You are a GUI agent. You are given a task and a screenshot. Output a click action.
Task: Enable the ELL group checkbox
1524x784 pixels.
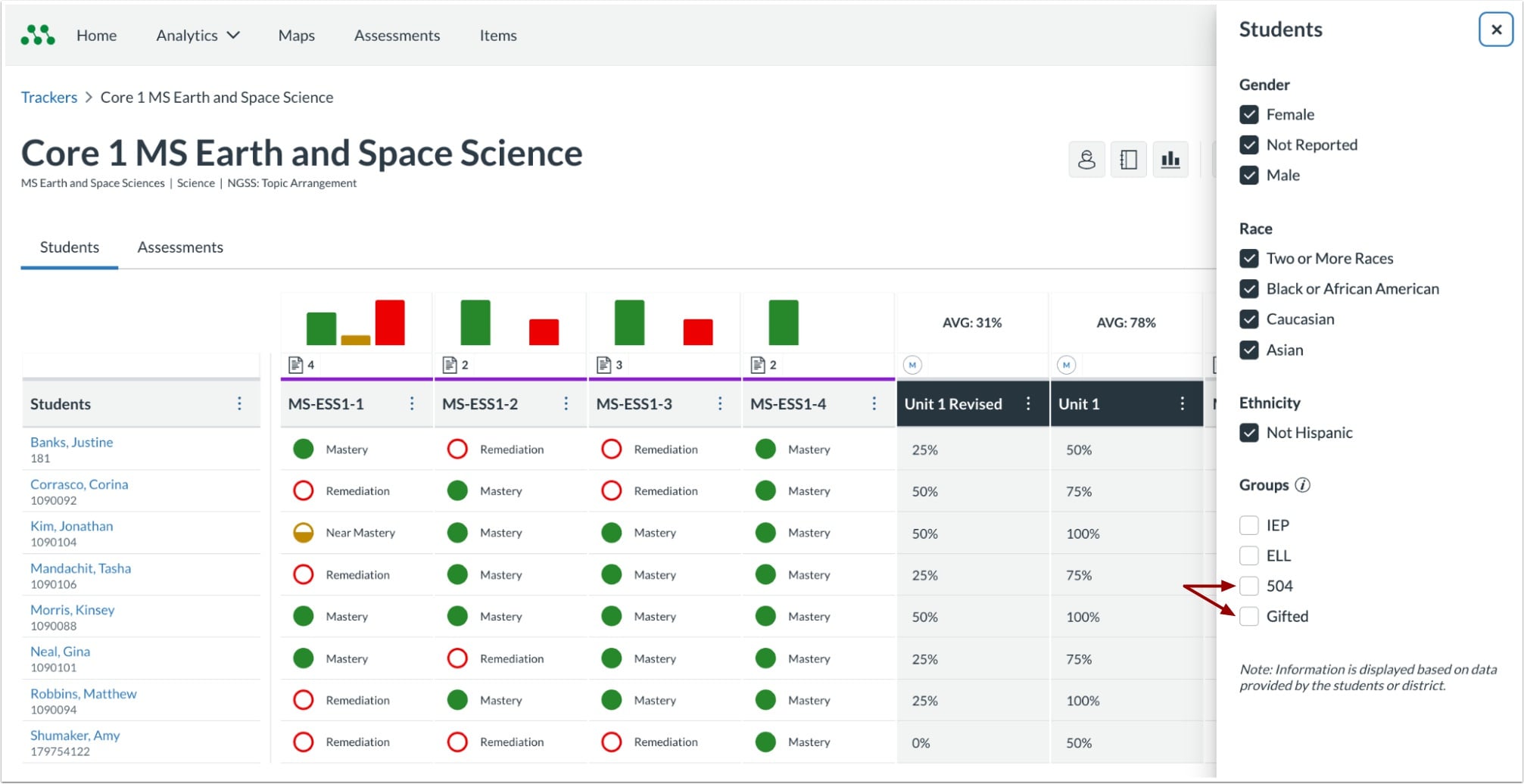click(x=1249, y=555)
